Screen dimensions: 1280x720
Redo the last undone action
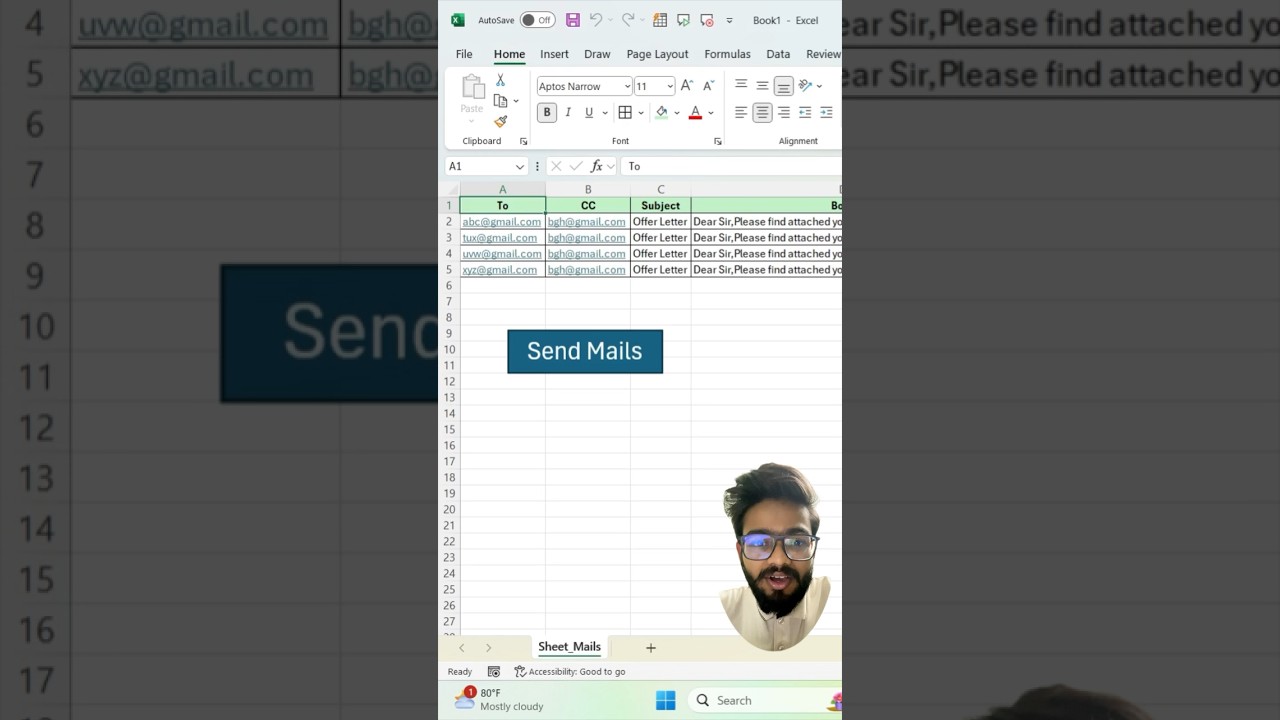pos(628,20)
